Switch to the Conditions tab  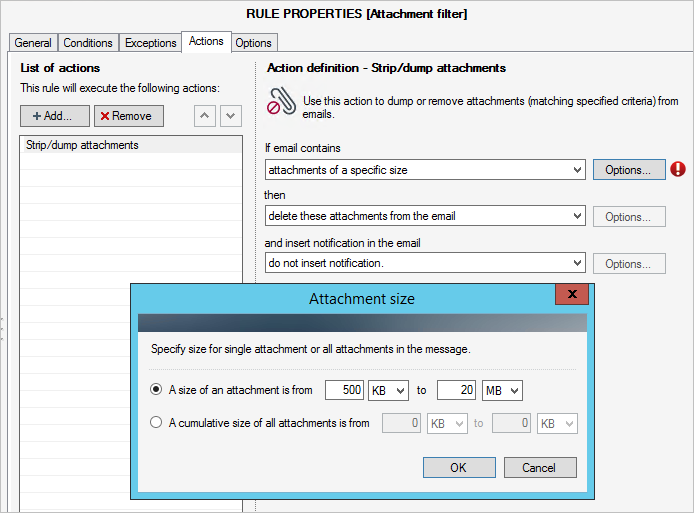coord(88,43)
